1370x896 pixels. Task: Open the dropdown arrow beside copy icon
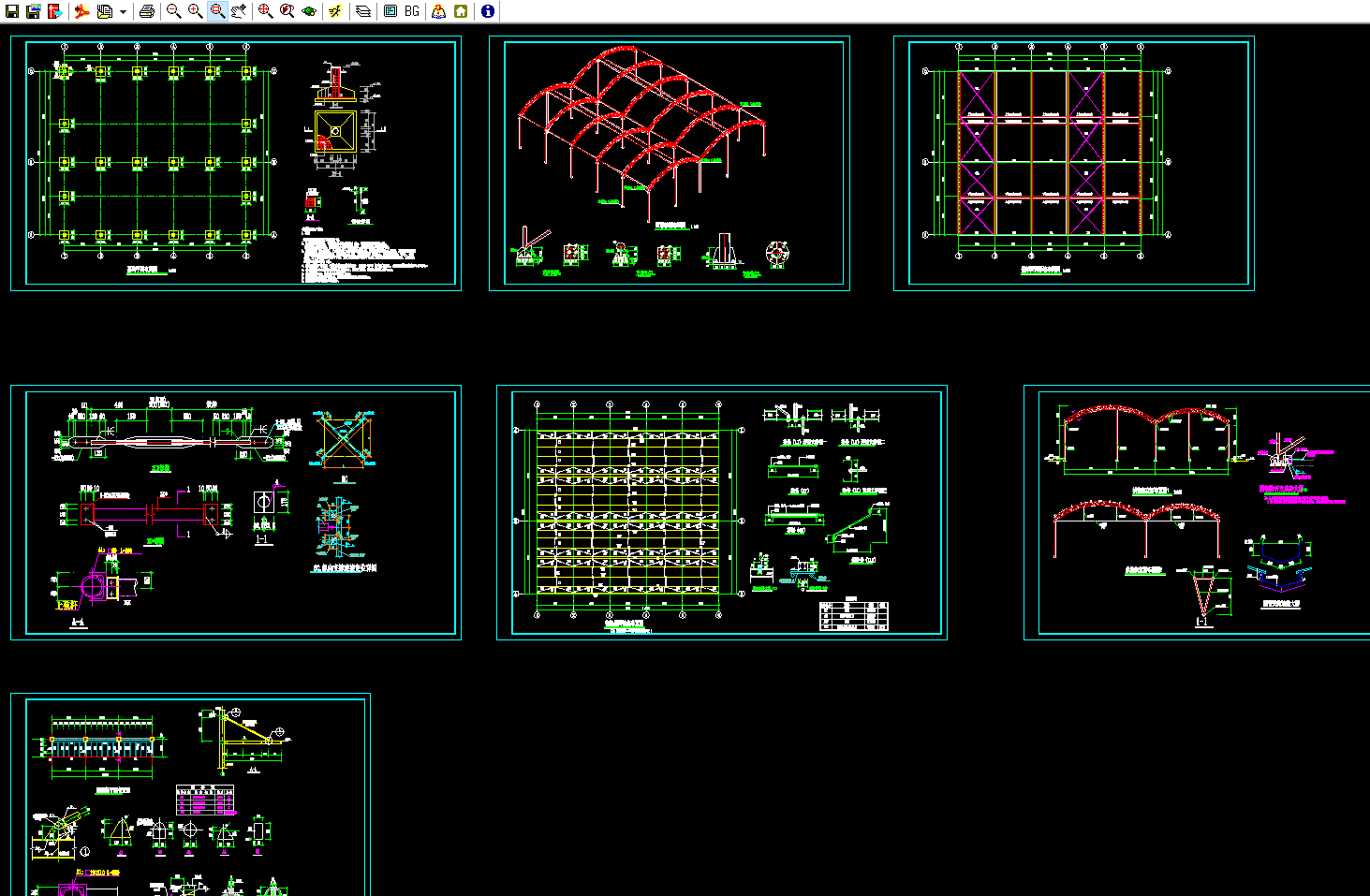[123, 12]
